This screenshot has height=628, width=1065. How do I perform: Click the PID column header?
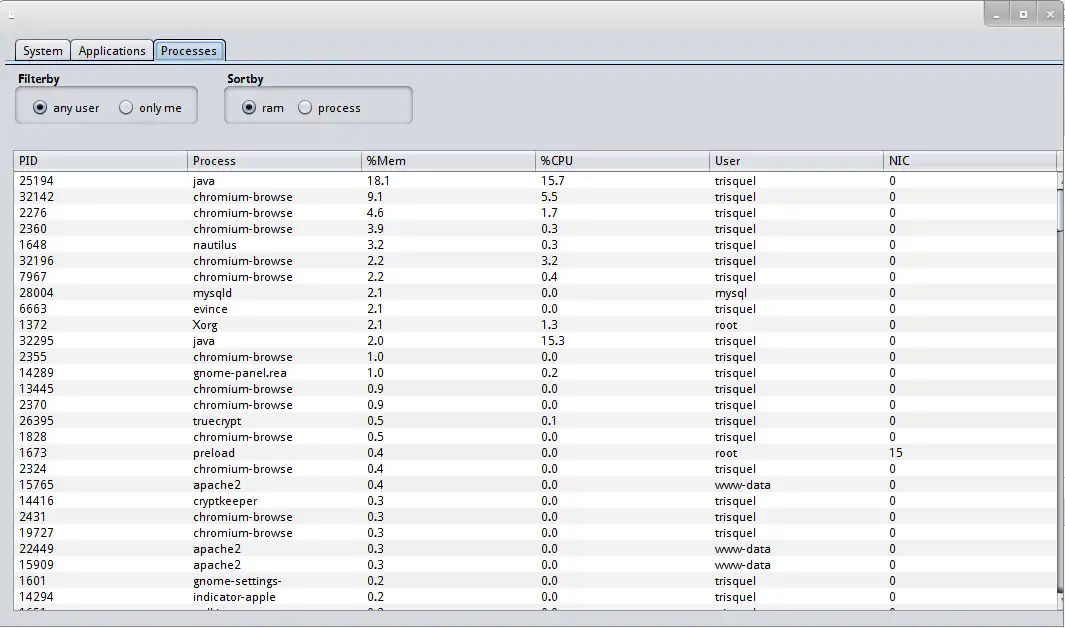coord(100,161)
